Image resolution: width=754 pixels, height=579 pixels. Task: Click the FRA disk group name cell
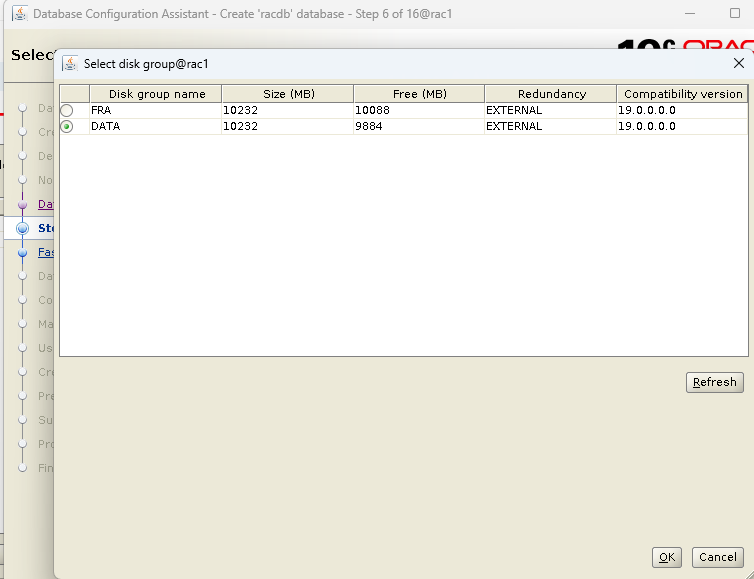point(156,110)
